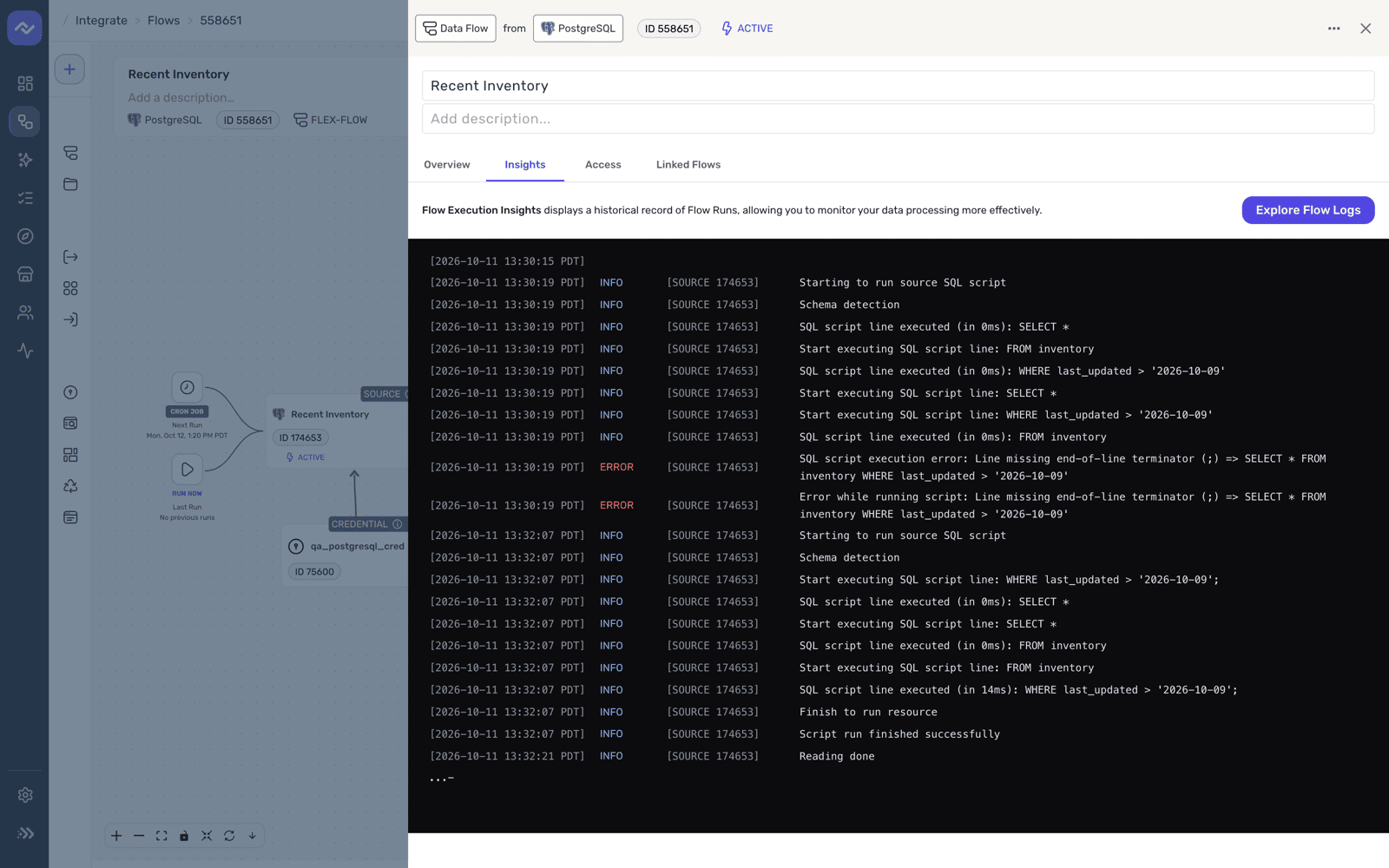Open the marketplace store icon in sidebar
Image resolution: width=1389 pixels, height=868 pixels.
point(25,274)
